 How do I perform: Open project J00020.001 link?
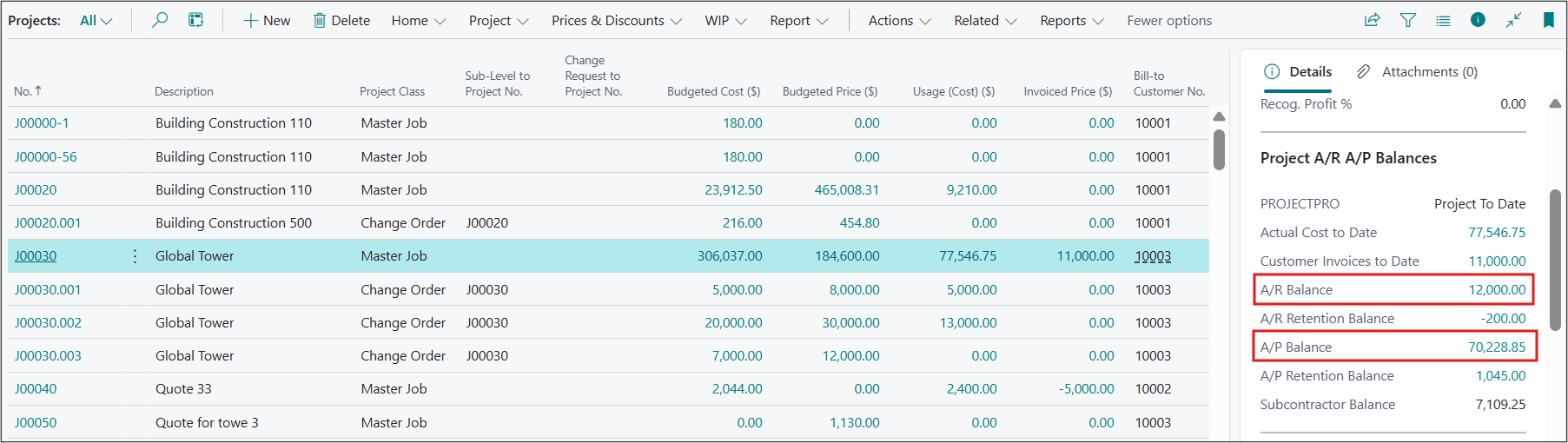48,223
